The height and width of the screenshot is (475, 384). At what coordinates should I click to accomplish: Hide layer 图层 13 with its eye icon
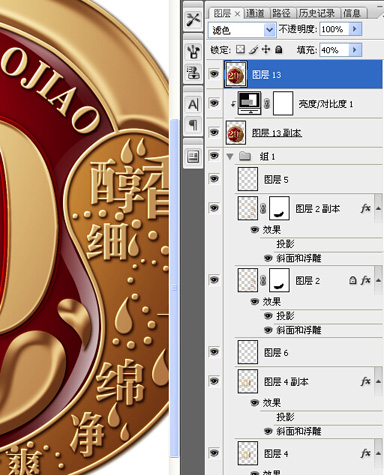coord(214,74)
